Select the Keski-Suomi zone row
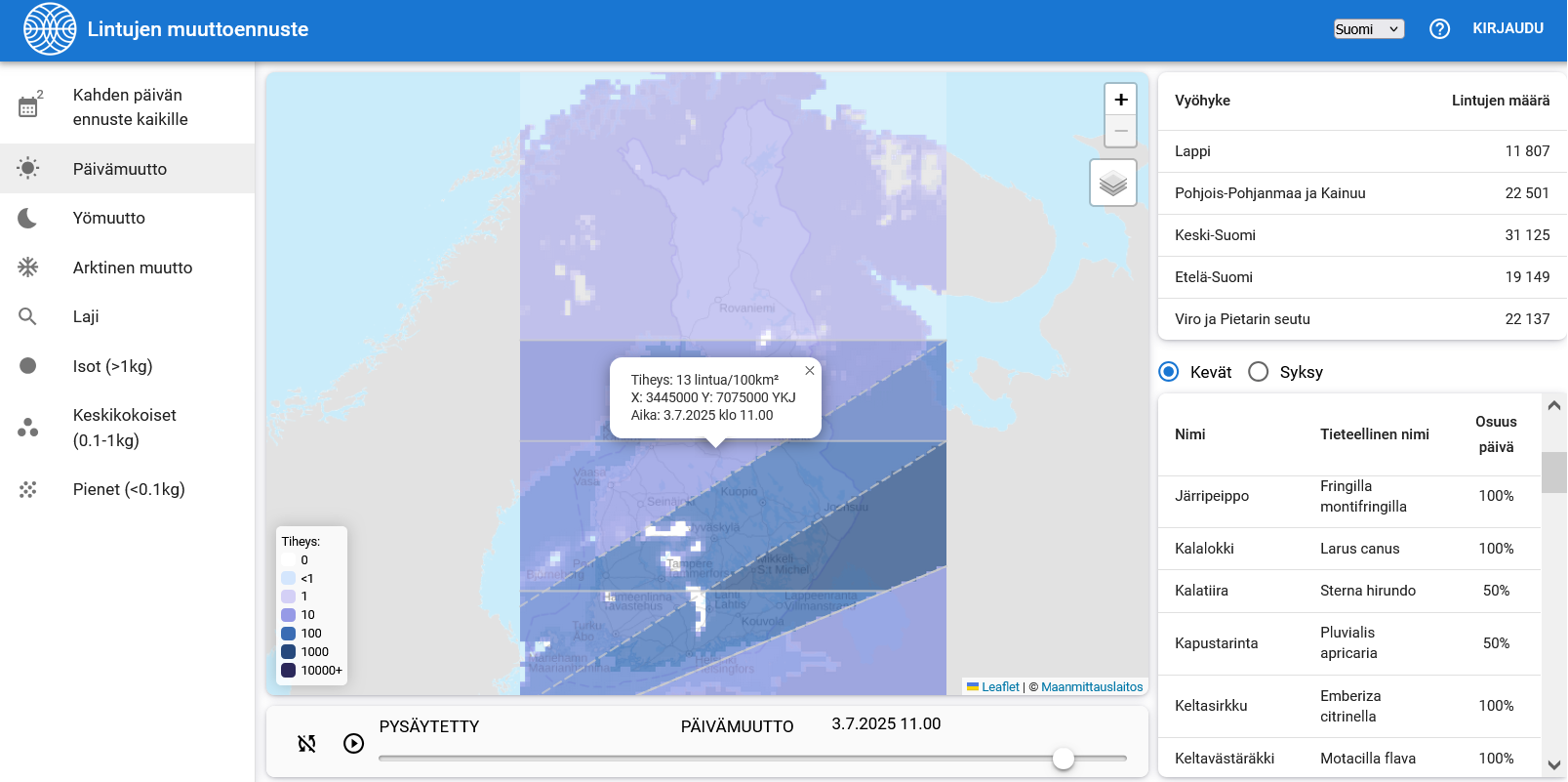Viewport: 1568px width, 782px height. [1361, 235]
